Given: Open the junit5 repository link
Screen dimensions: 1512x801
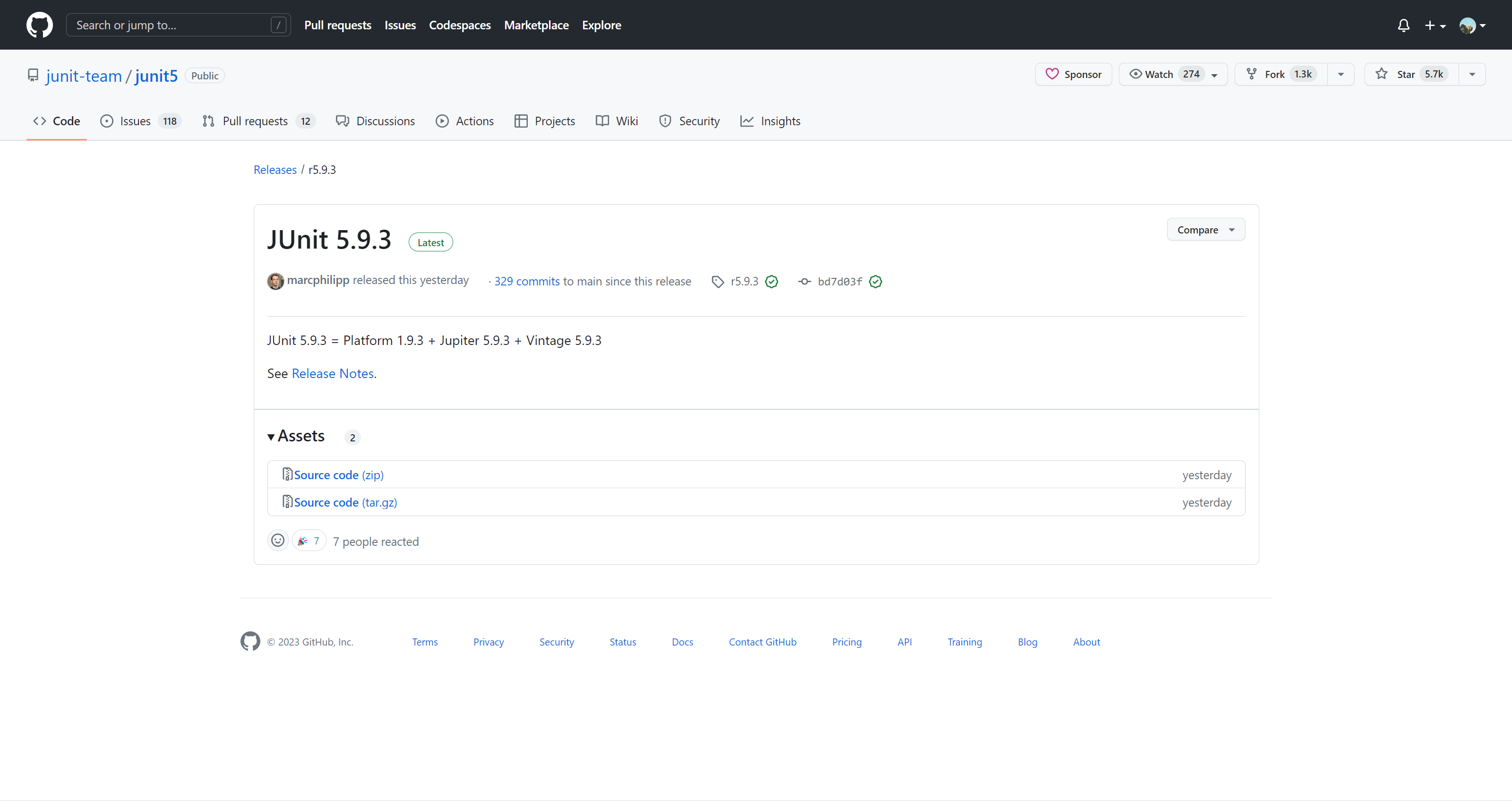Looking at the screenshot, I should pos(156,76).
